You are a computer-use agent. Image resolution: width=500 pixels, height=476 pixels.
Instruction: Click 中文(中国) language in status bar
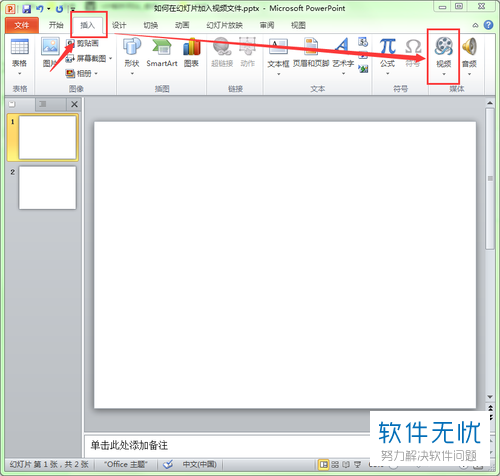[x=199, y=464]
